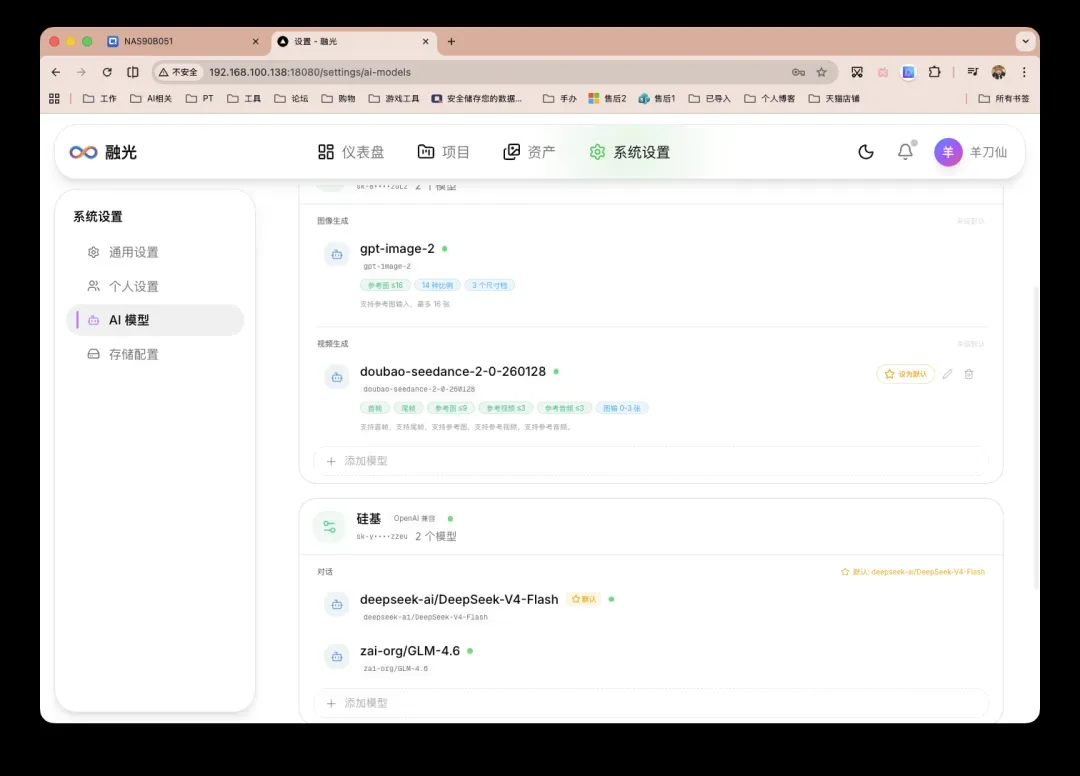Open the 融光 logo home link
This screenshot has width=1080, height=776.
(103, 152)
